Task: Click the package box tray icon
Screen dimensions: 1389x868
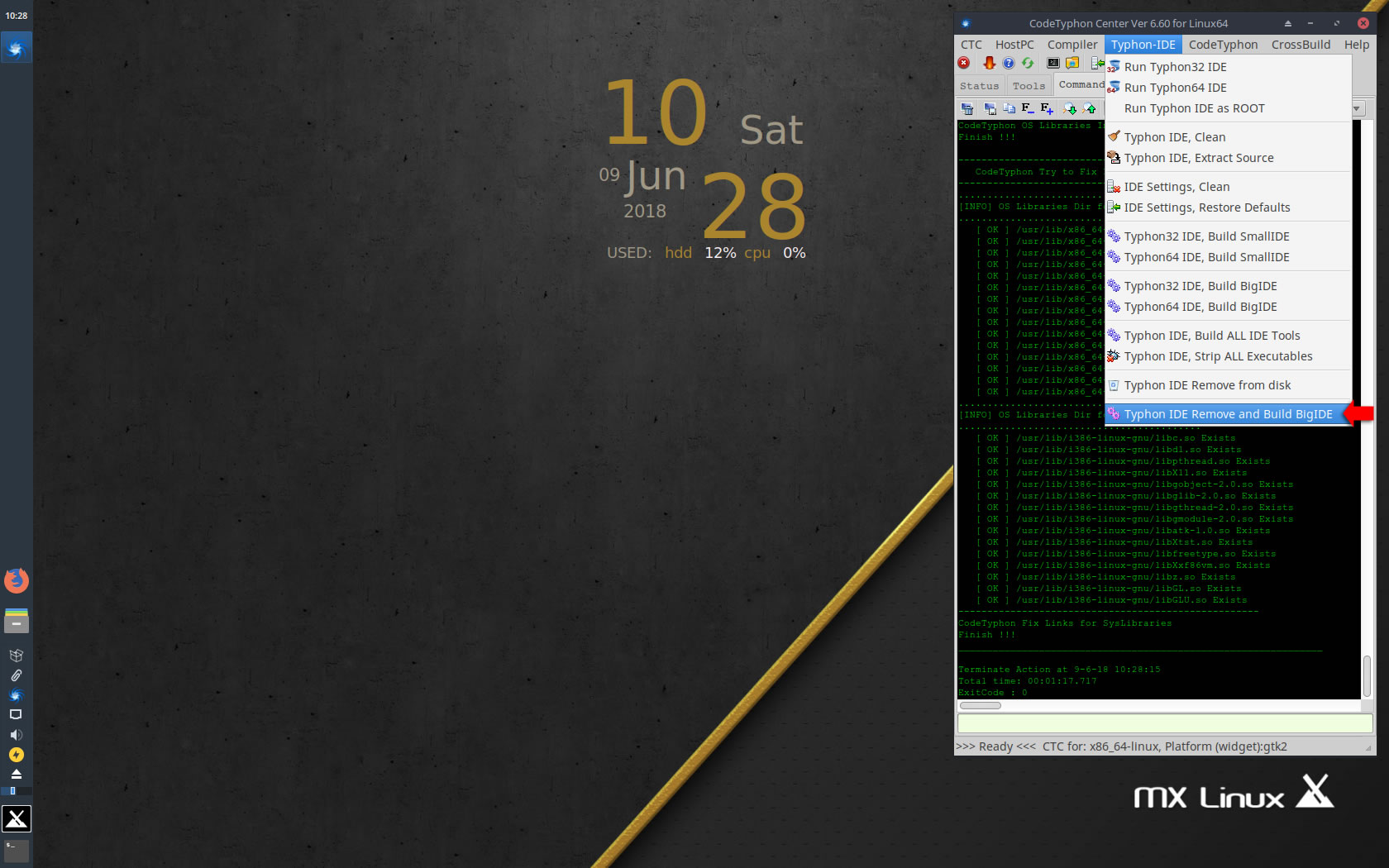Action: tap(16, 656)
